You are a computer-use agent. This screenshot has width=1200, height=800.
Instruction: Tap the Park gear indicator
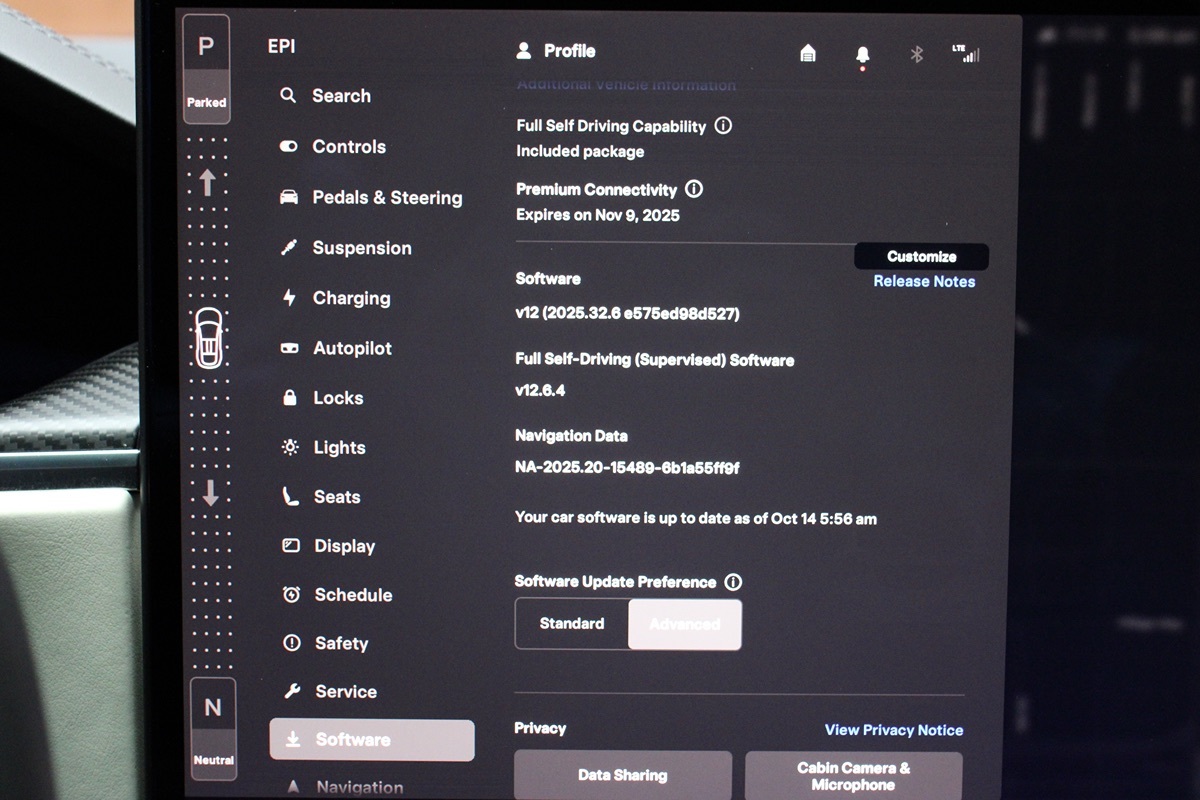tap(207, 46)
